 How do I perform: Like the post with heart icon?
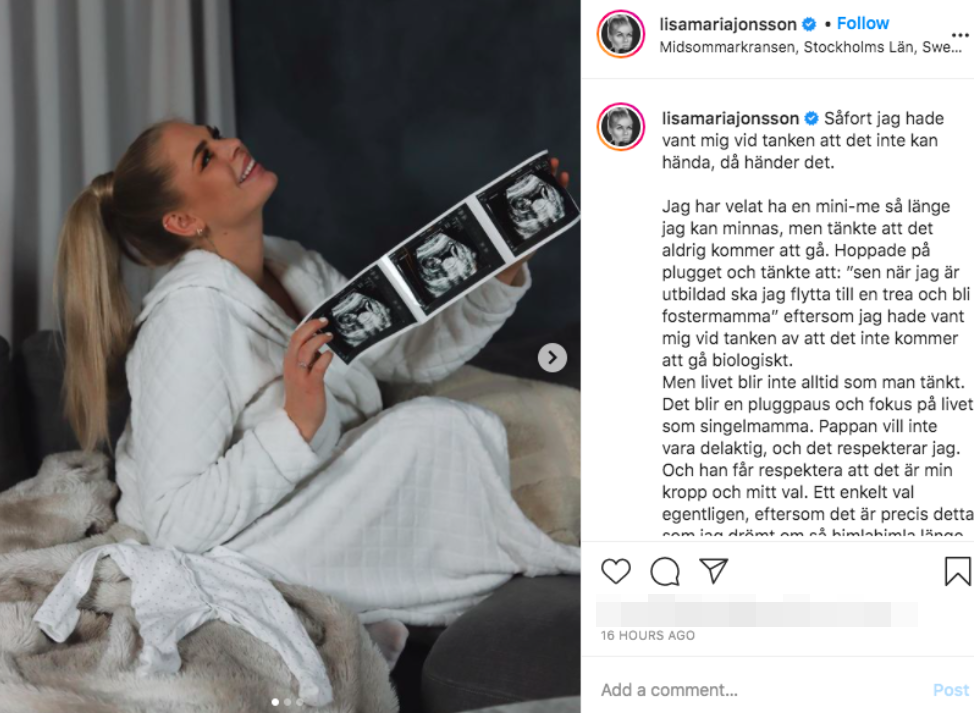(616, 571)
